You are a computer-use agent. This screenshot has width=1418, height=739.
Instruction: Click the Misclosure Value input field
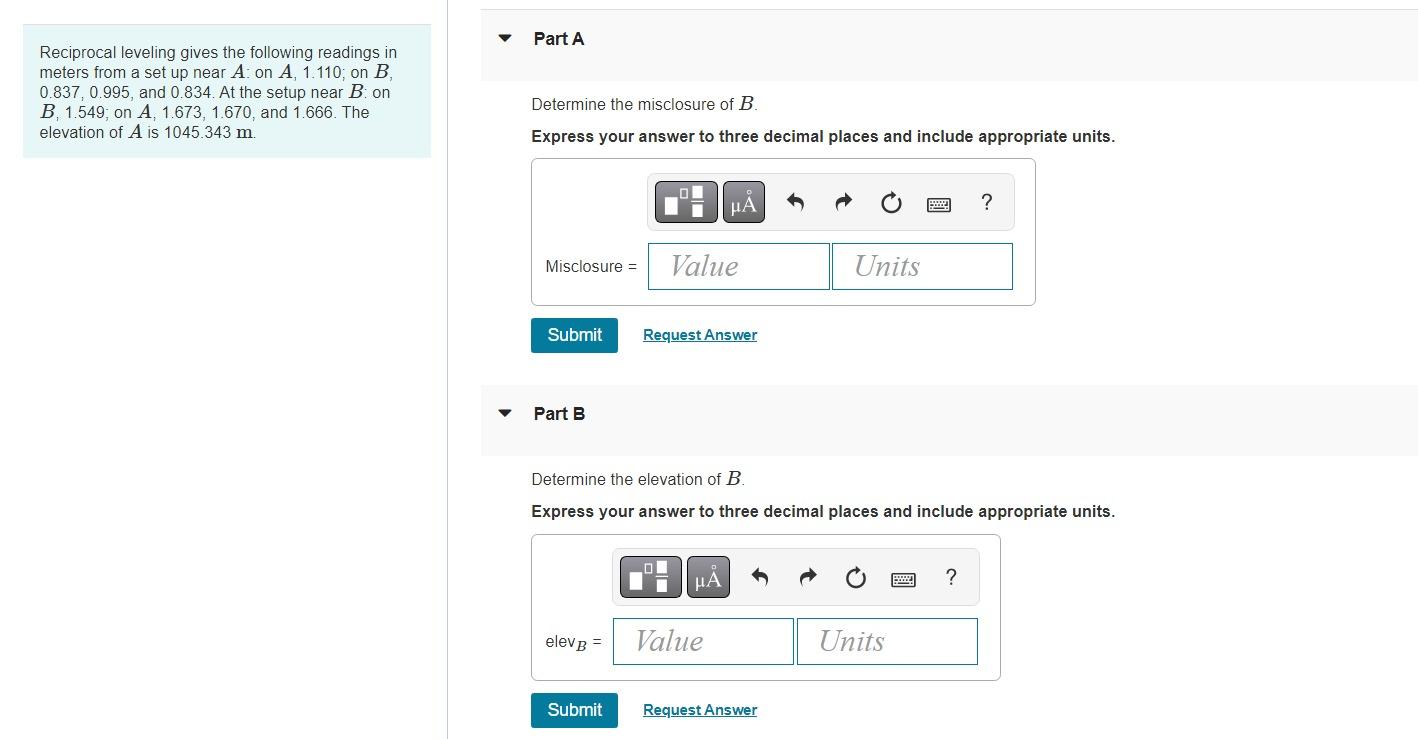pyautogui.click(x=738, y=266)
